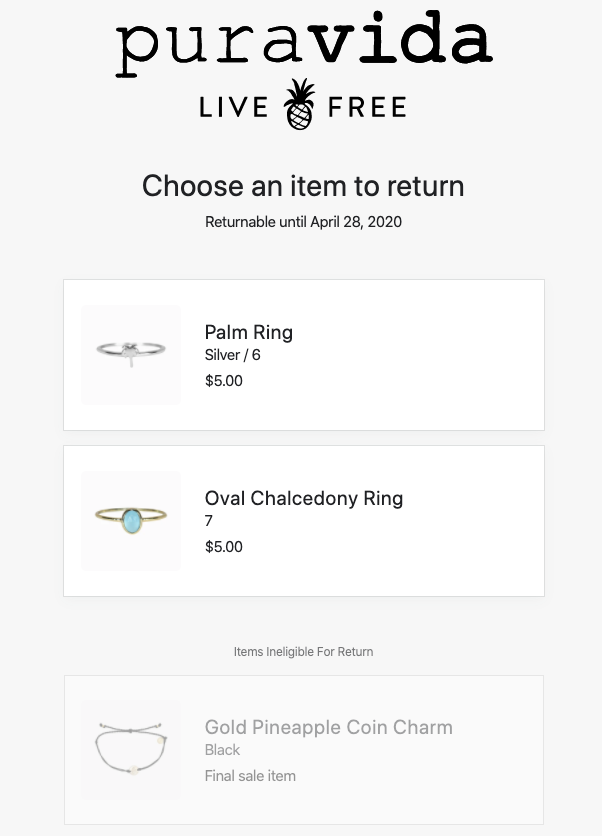Click the pineapple logo icon
Viewport: 602px width, 836px height.
point(299,104)
